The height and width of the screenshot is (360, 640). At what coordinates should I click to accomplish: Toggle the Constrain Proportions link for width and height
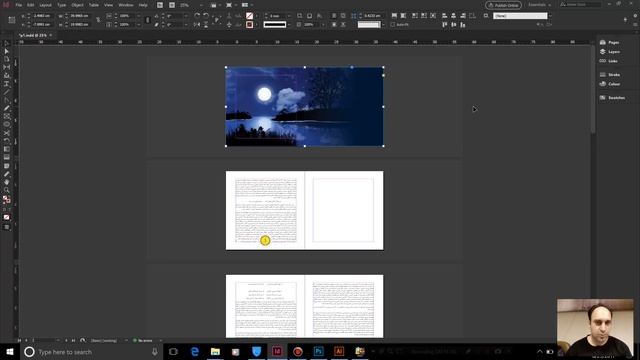[98, 20]
